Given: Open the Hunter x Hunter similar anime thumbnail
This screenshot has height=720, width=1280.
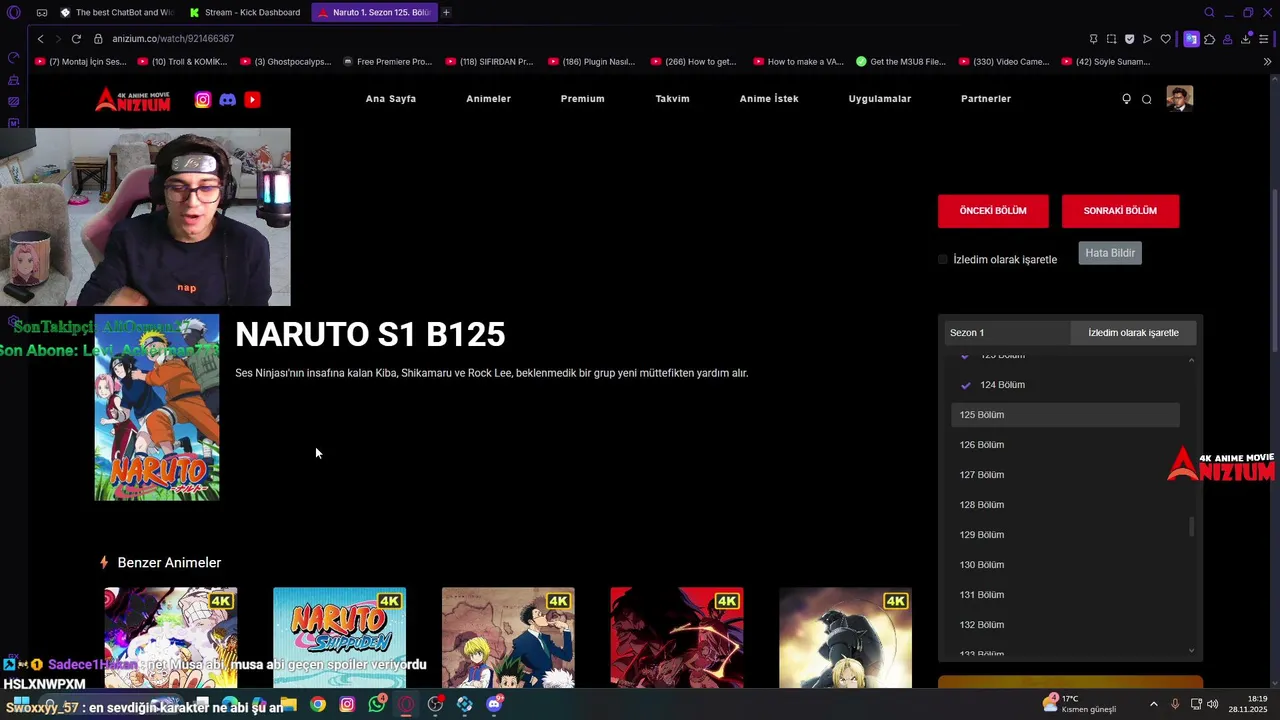Looking at the screenshot, I should click(x=508, y=638).
